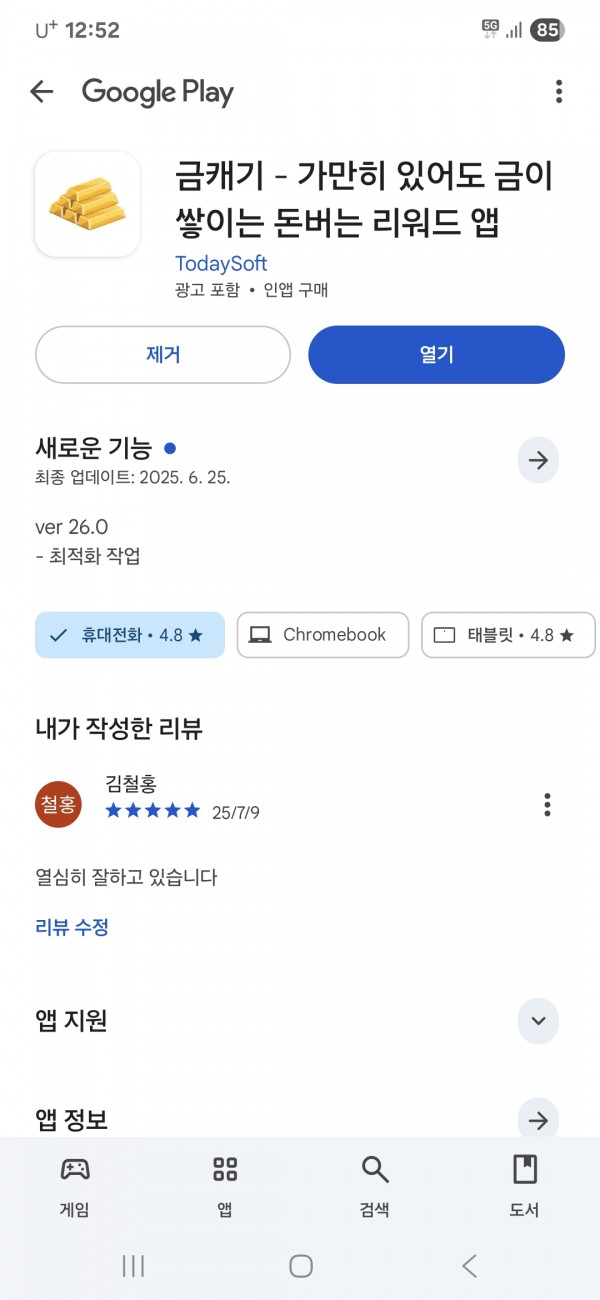
Task: Open the 검색 search tab
Action: pos(375,1186)
